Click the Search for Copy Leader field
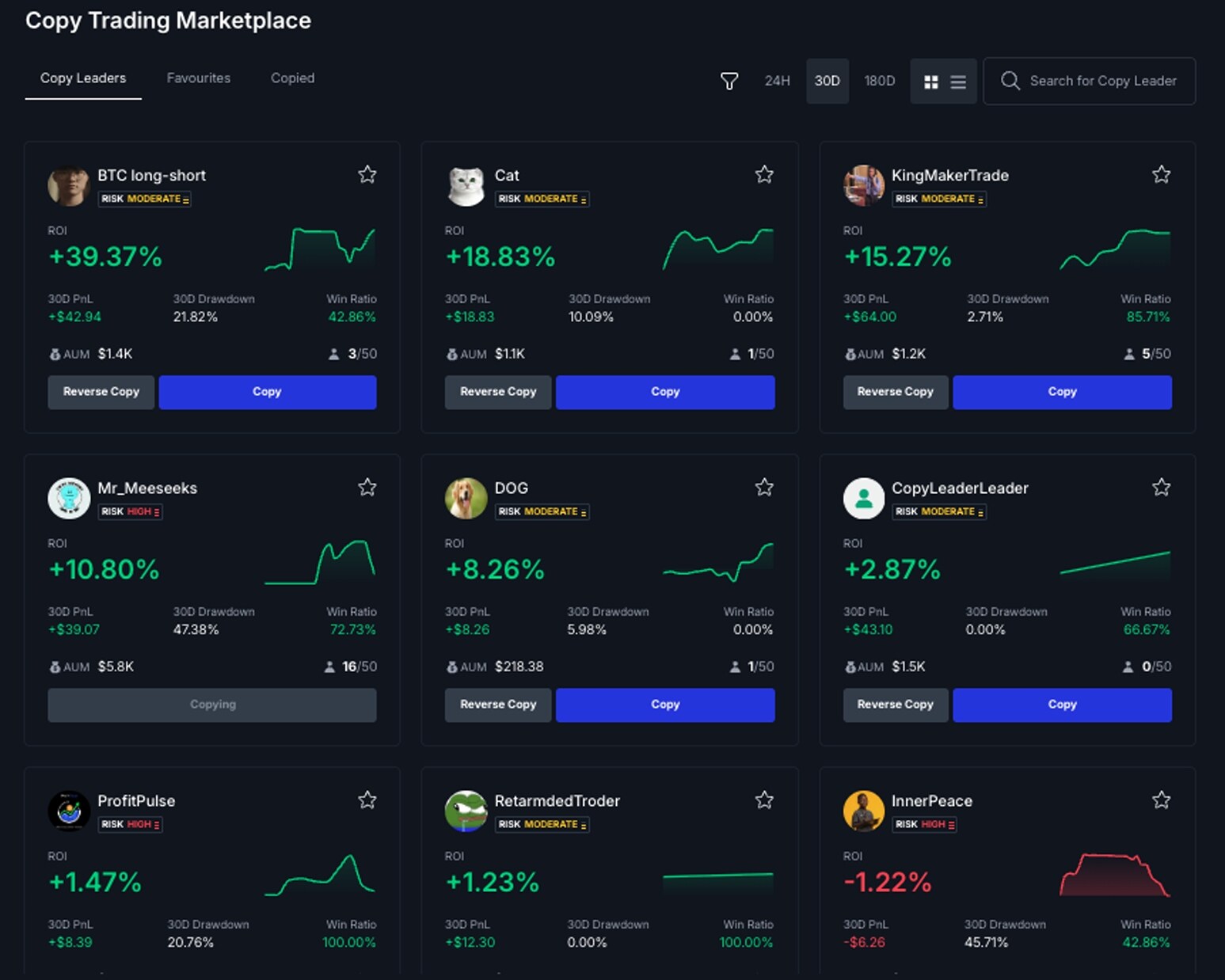The image size is (1225, 980). coord(1102,81)
